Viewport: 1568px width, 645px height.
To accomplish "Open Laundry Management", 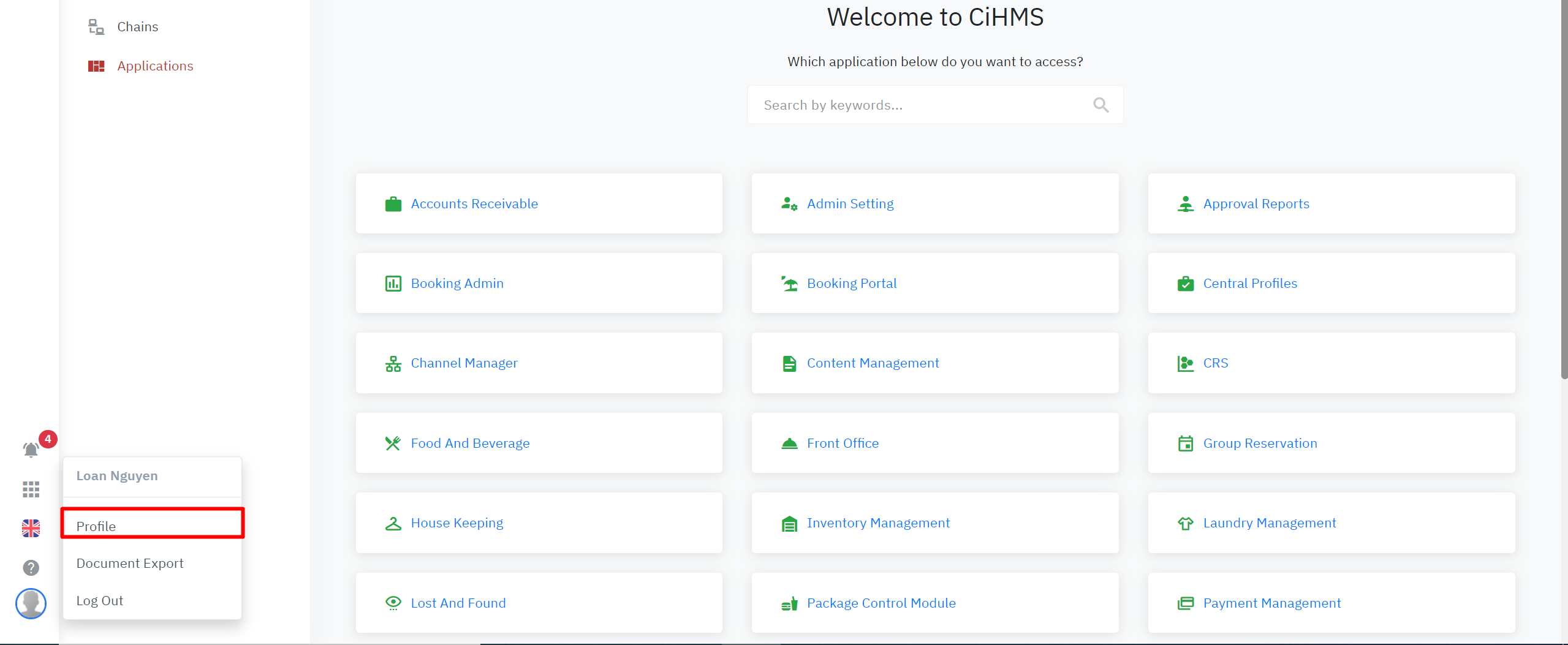I will click(1331, 523).
